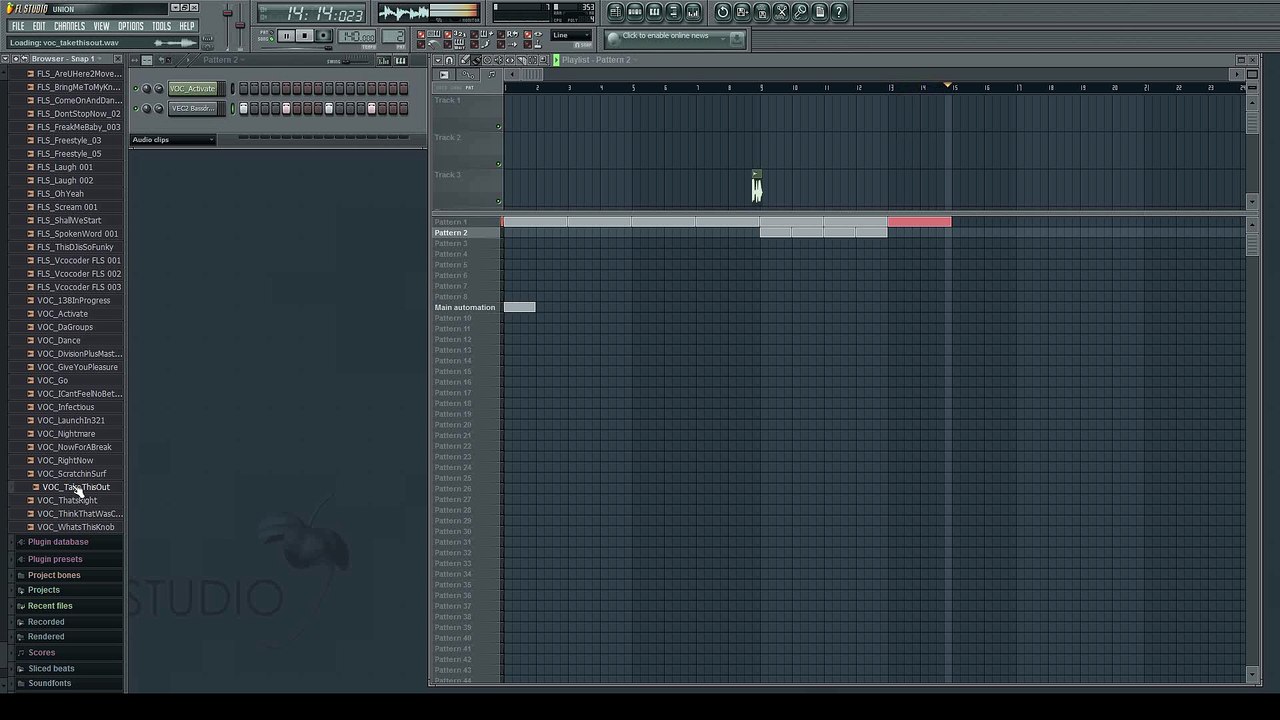Screen dimensions: 1280x720
Task: Select the VOC_TakeThisOut sample in browser
Action: pos(76,487)
